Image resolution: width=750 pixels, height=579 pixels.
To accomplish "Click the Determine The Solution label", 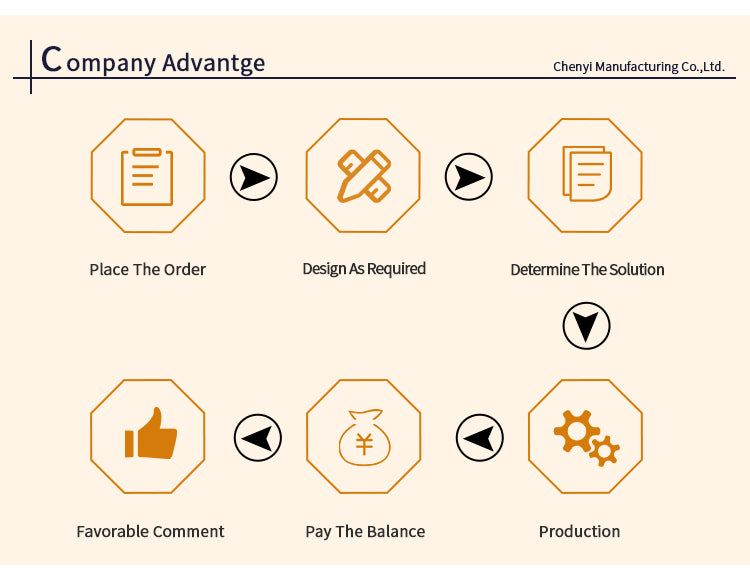I will (587, 270).
